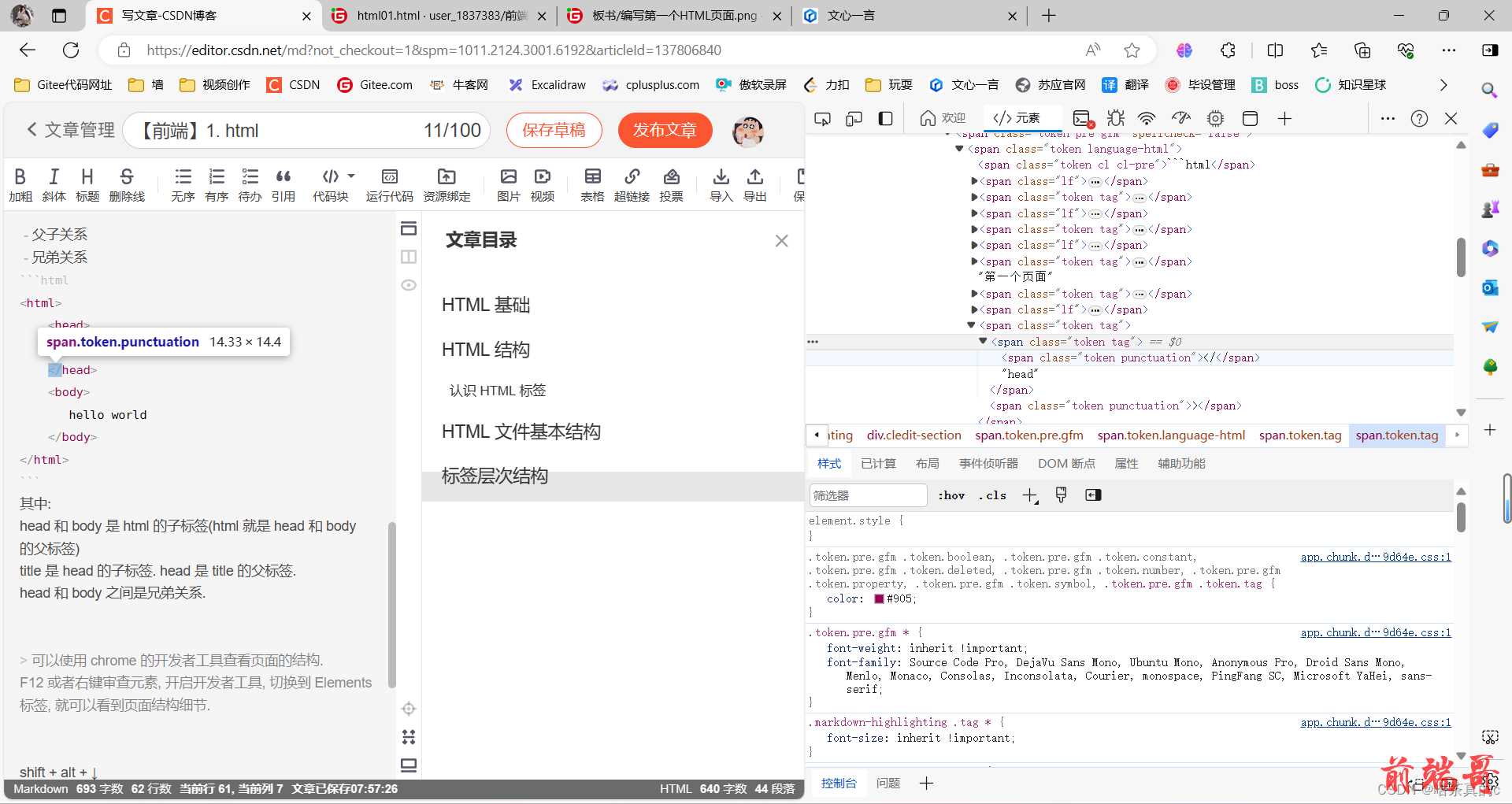Toggle the :hov element state panel
The height and width of the screenshot is (804, 1512).
click(x=951, y=495)
